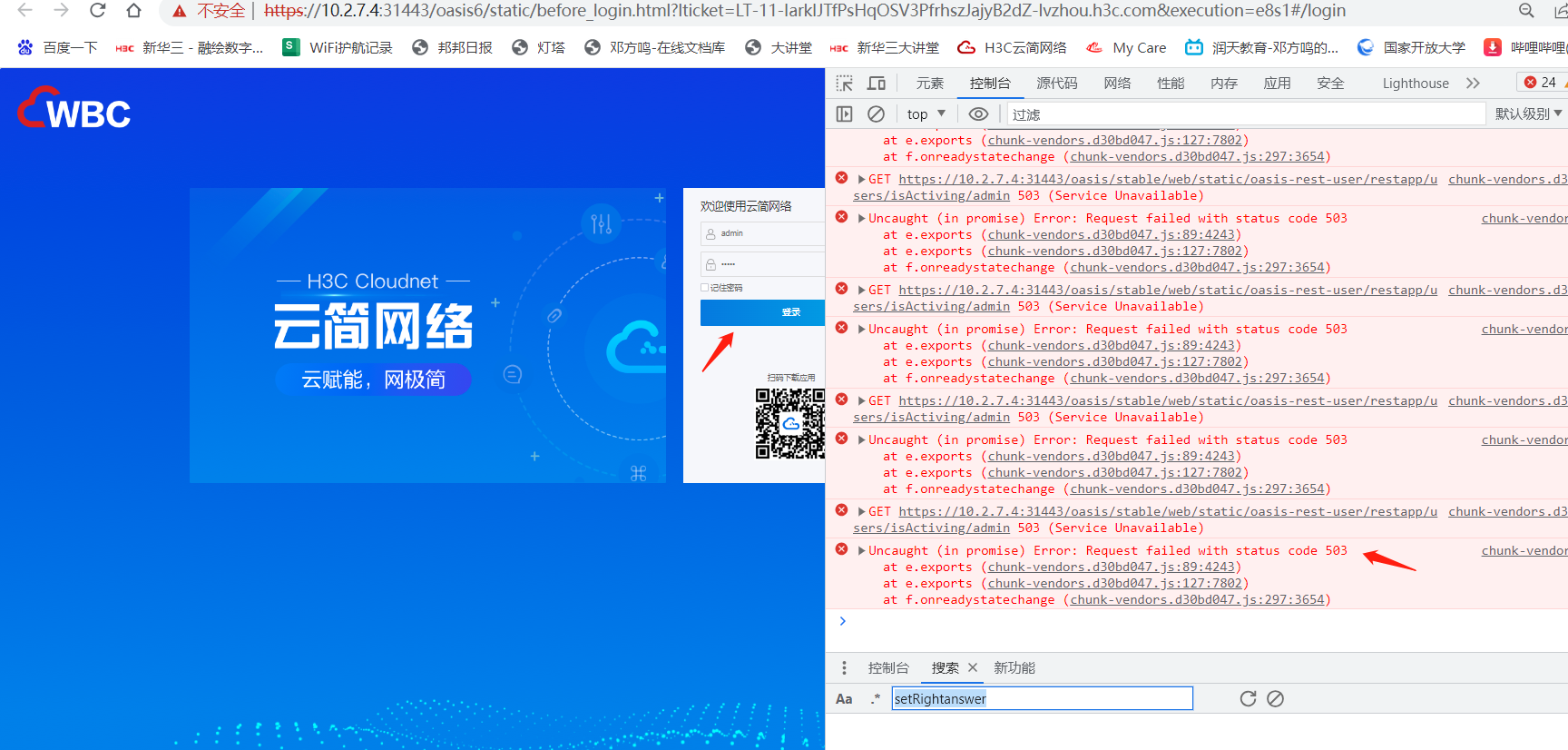The width and height of the screenshot is (1568, 750).
Task: Open the 百度一下 bookmark
Action: 57,47
